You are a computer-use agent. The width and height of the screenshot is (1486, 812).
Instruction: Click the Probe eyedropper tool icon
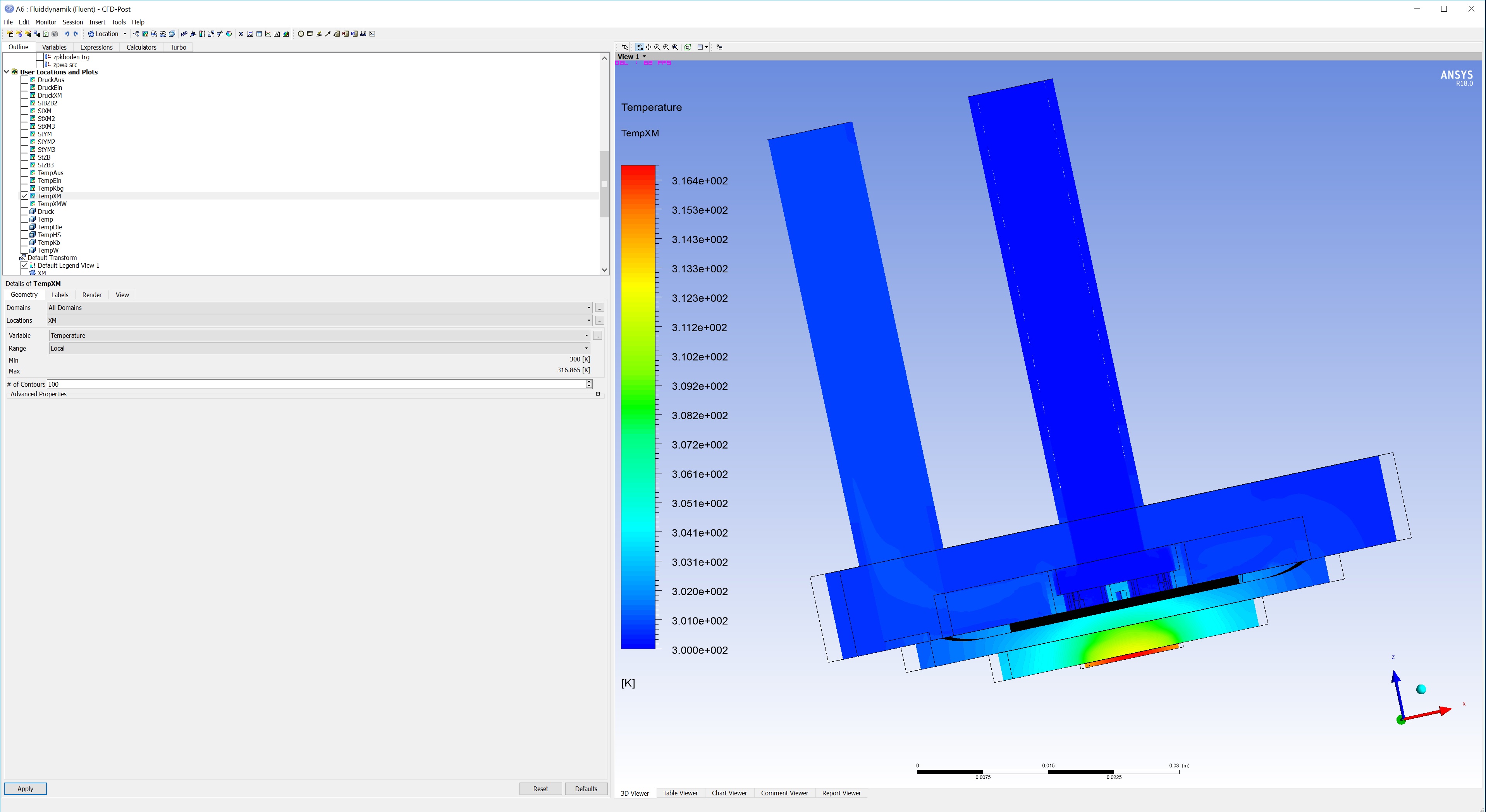tap(328, 34)
